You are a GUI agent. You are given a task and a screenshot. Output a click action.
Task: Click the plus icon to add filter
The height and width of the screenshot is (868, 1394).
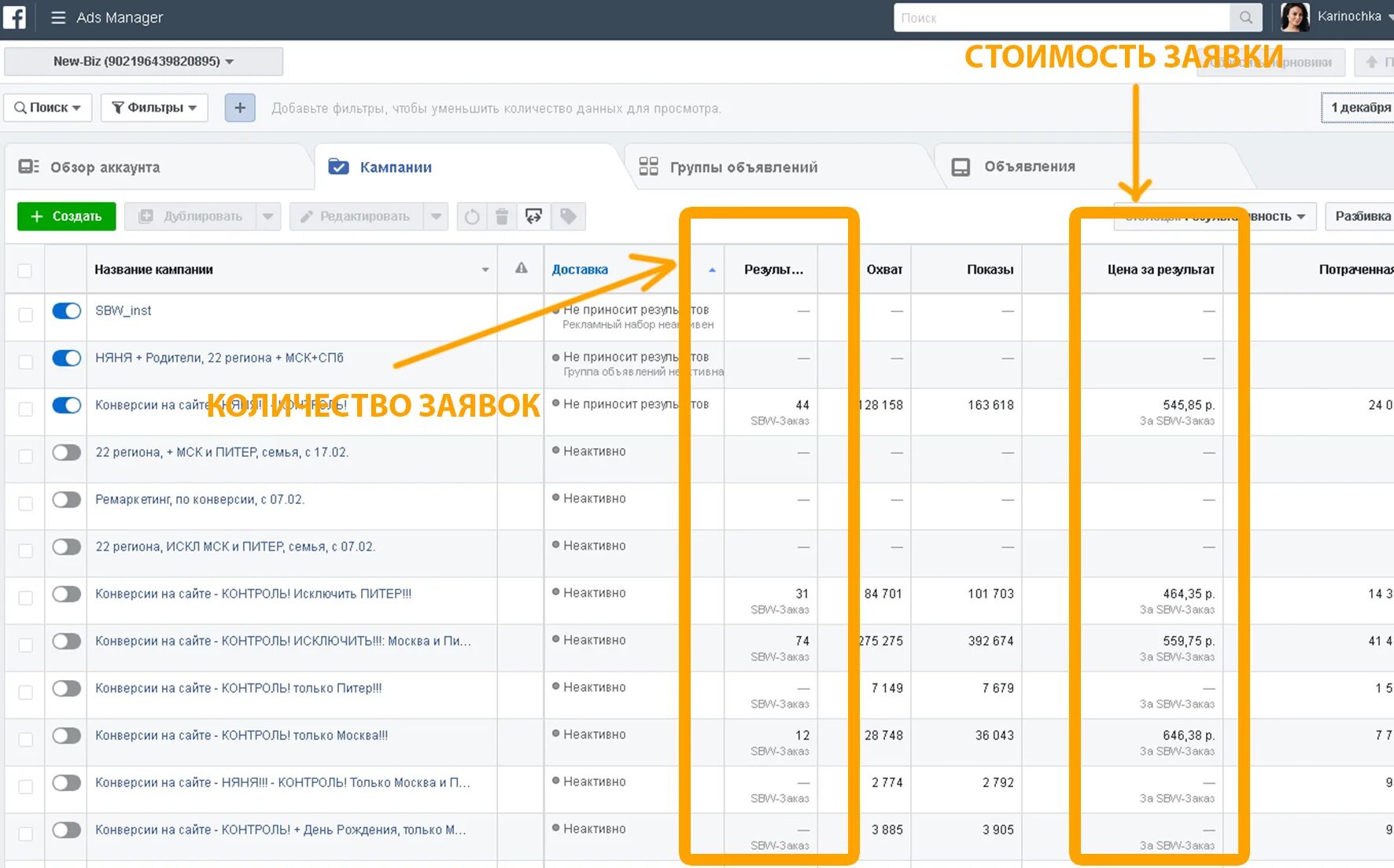click(x=240, y=108)
